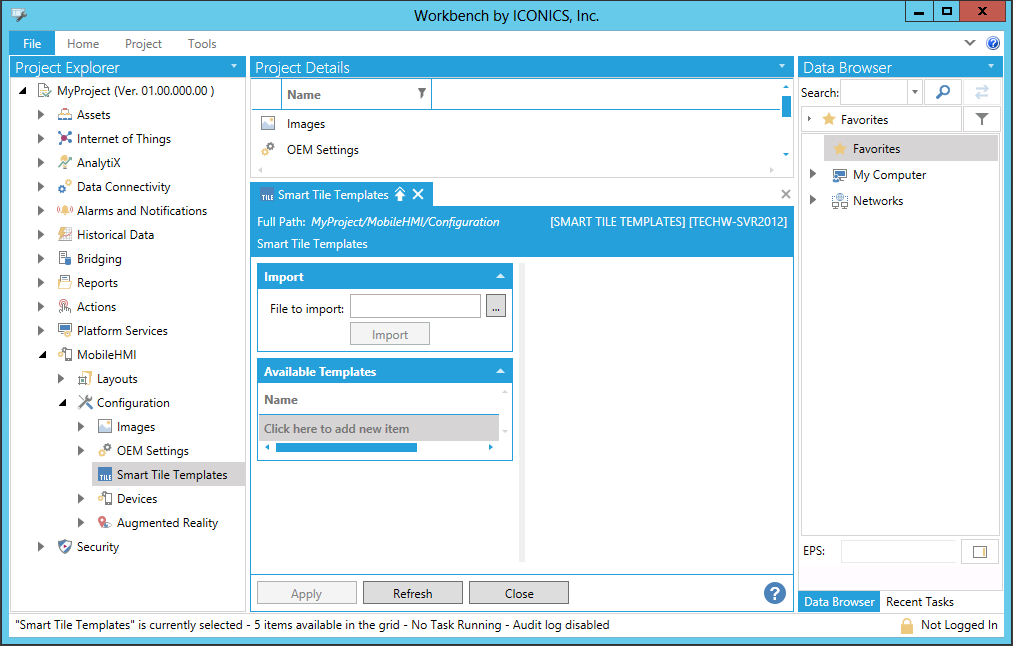This screenshot has width=1013, height=646.
Task: Click the Assets node icon
Action: point(65,115)
